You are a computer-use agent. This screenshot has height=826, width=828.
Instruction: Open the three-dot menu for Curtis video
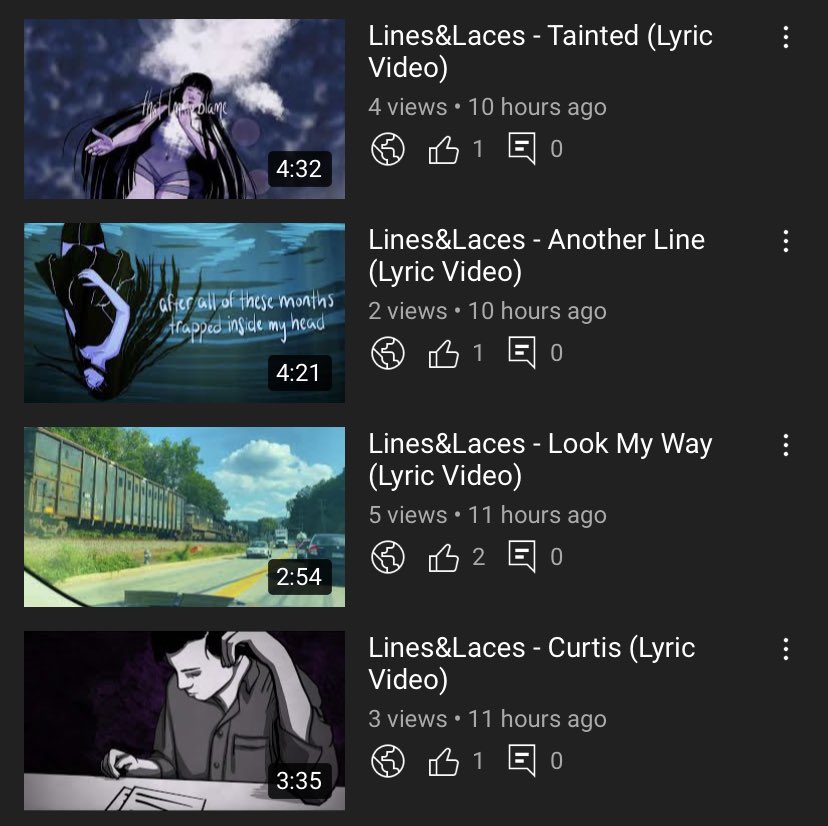786,649
